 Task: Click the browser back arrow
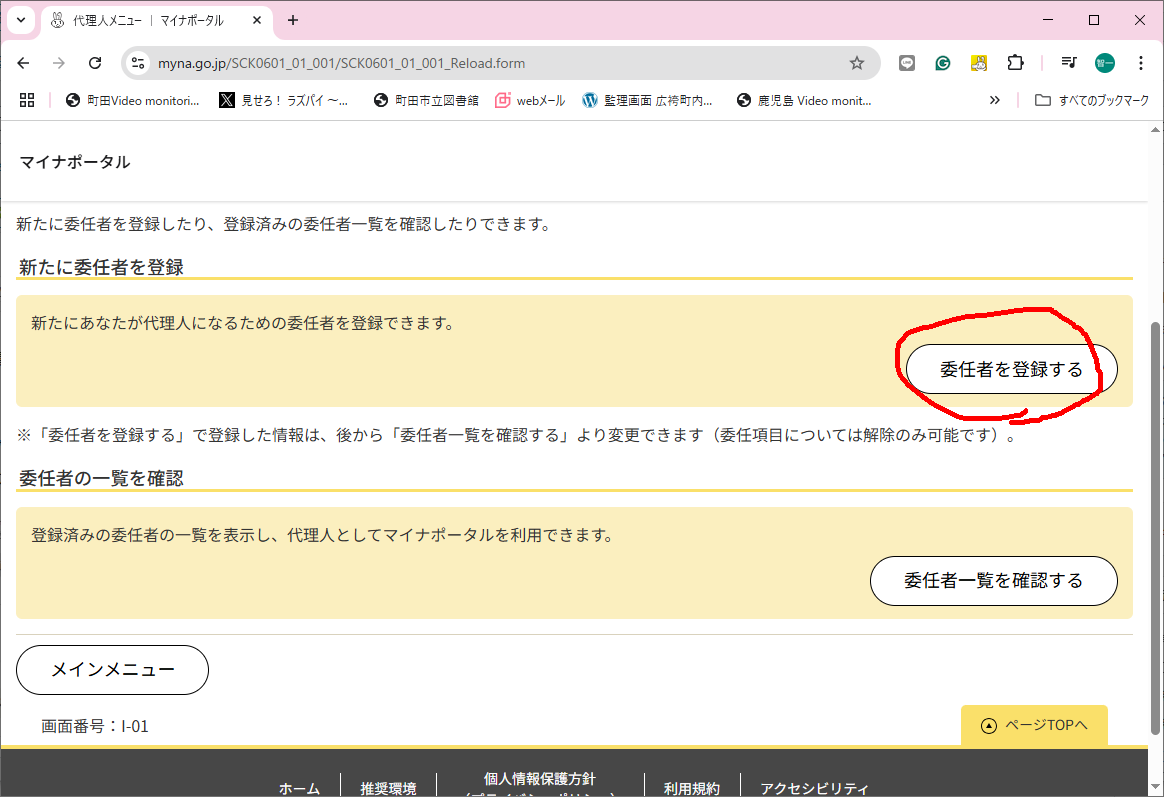click(24, 63)
